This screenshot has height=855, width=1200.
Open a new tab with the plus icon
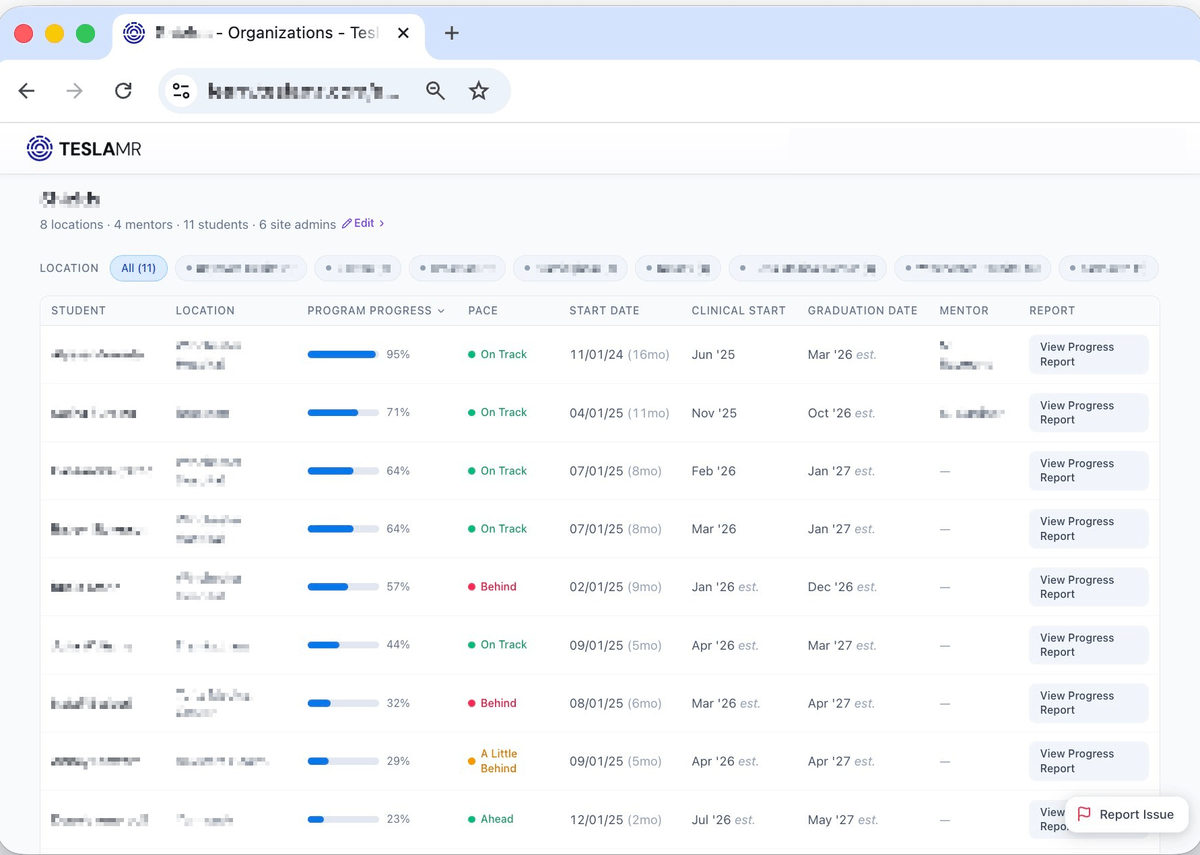[451, 32]
